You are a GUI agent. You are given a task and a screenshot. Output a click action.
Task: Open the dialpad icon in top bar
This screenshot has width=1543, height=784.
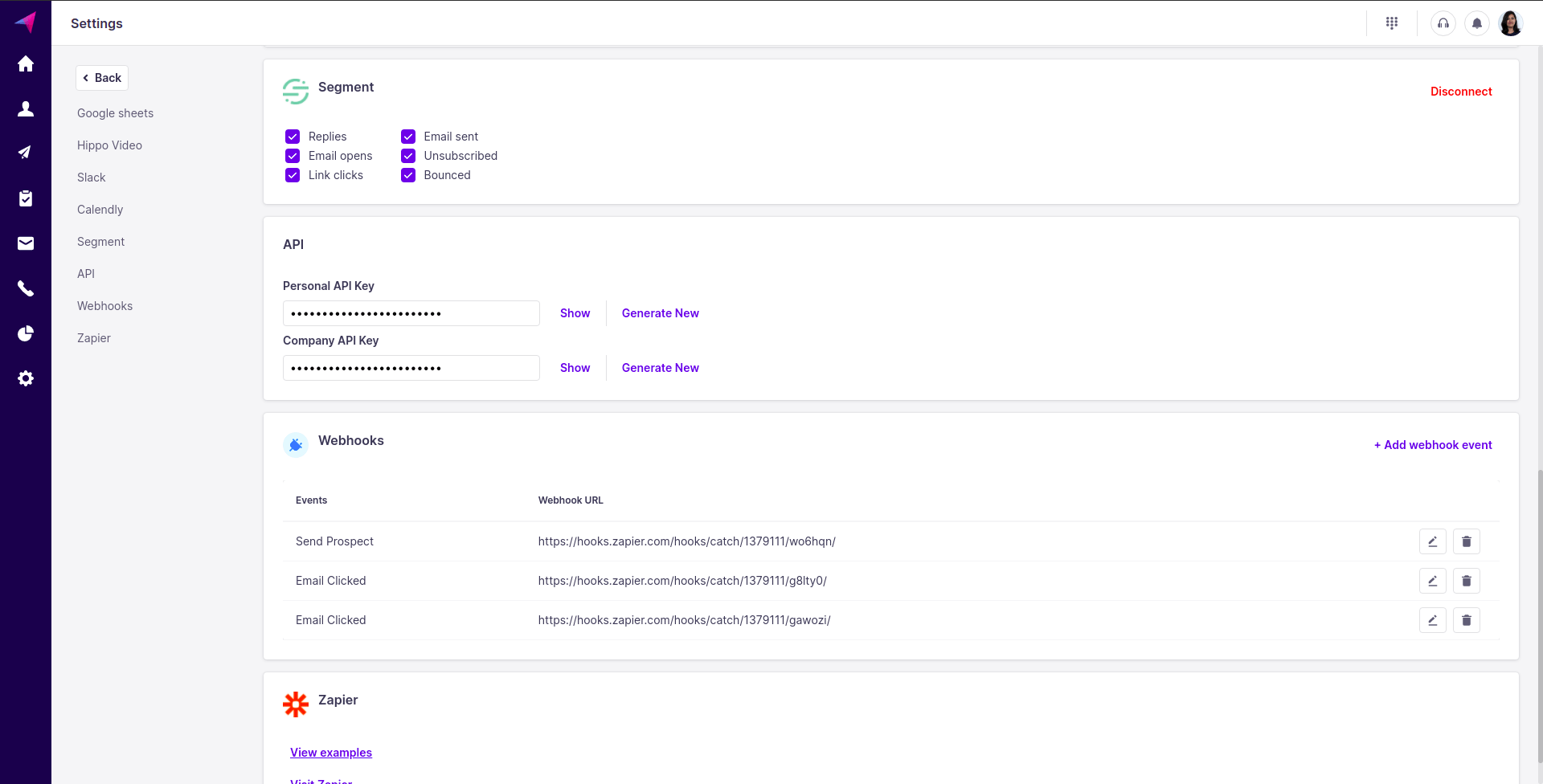(1393, 22)
